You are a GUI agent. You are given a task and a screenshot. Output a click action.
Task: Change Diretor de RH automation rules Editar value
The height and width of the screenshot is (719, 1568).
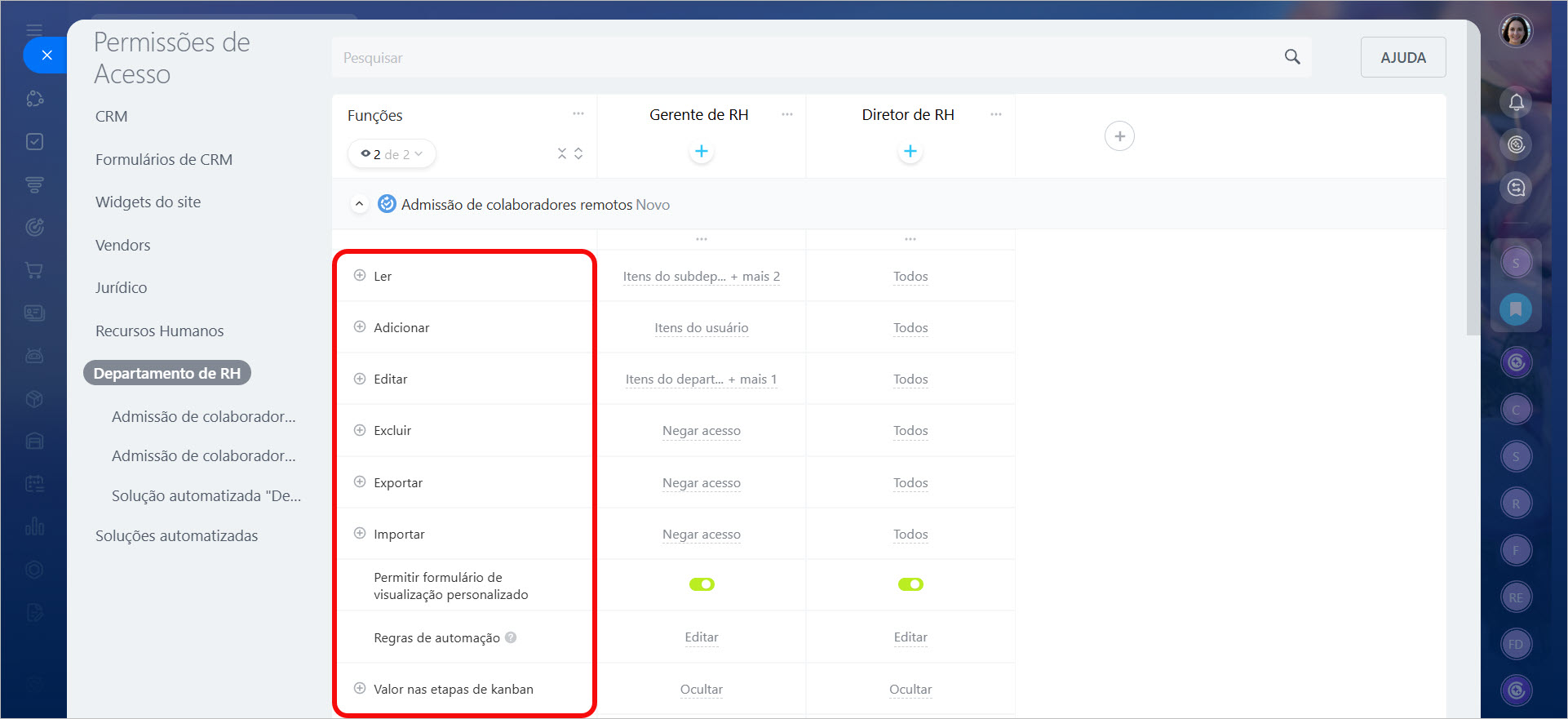coord(910,637)
